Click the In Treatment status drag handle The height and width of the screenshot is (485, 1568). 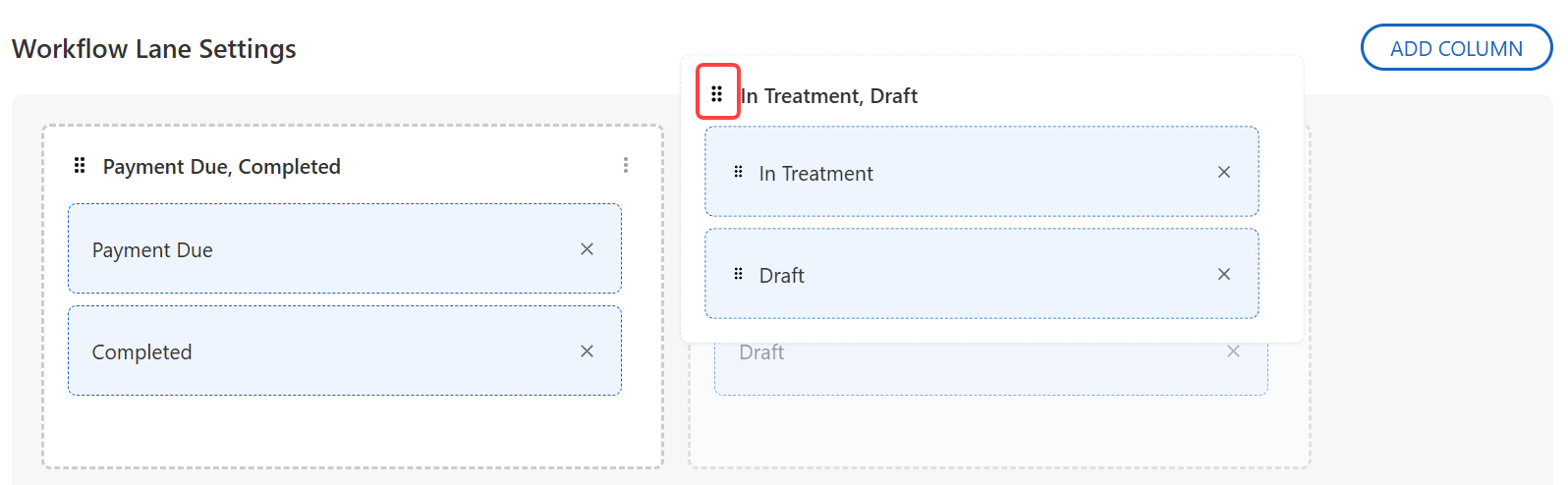pos(739,172)
